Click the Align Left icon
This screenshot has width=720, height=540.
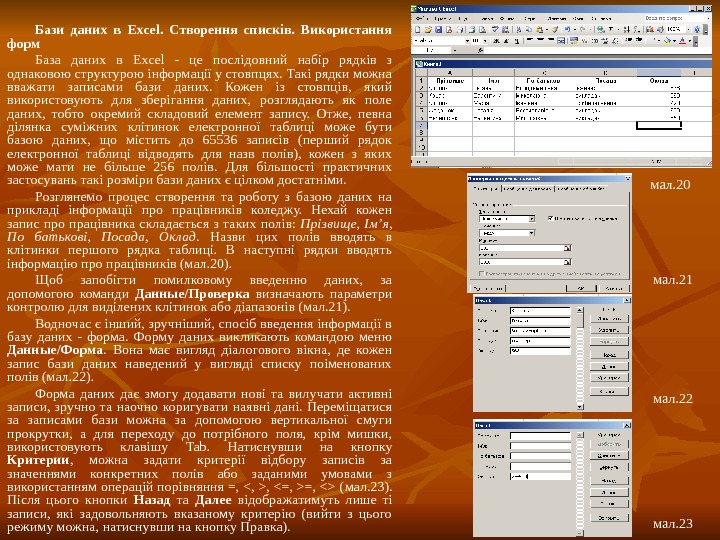[529, 40]
